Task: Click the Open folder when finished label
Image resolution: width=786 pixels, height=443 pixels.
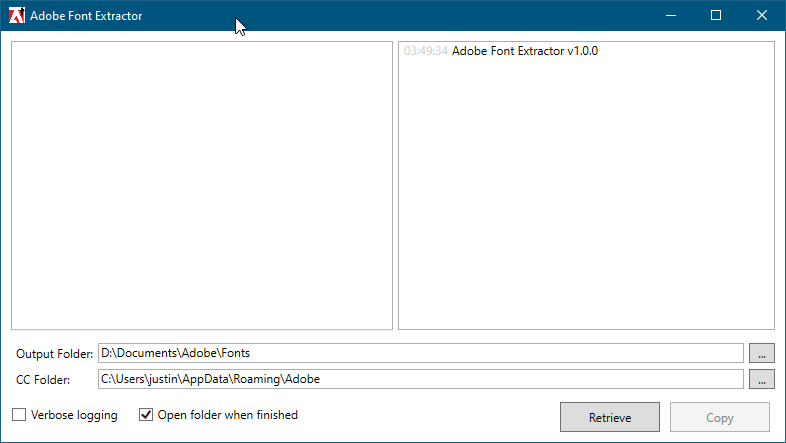Action: point(228,415)
